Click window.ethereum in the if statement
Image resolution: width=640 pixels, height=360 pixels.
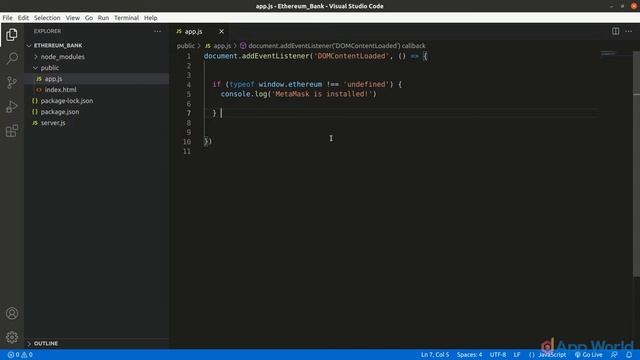pyautogui.click(x=290, y=84)
